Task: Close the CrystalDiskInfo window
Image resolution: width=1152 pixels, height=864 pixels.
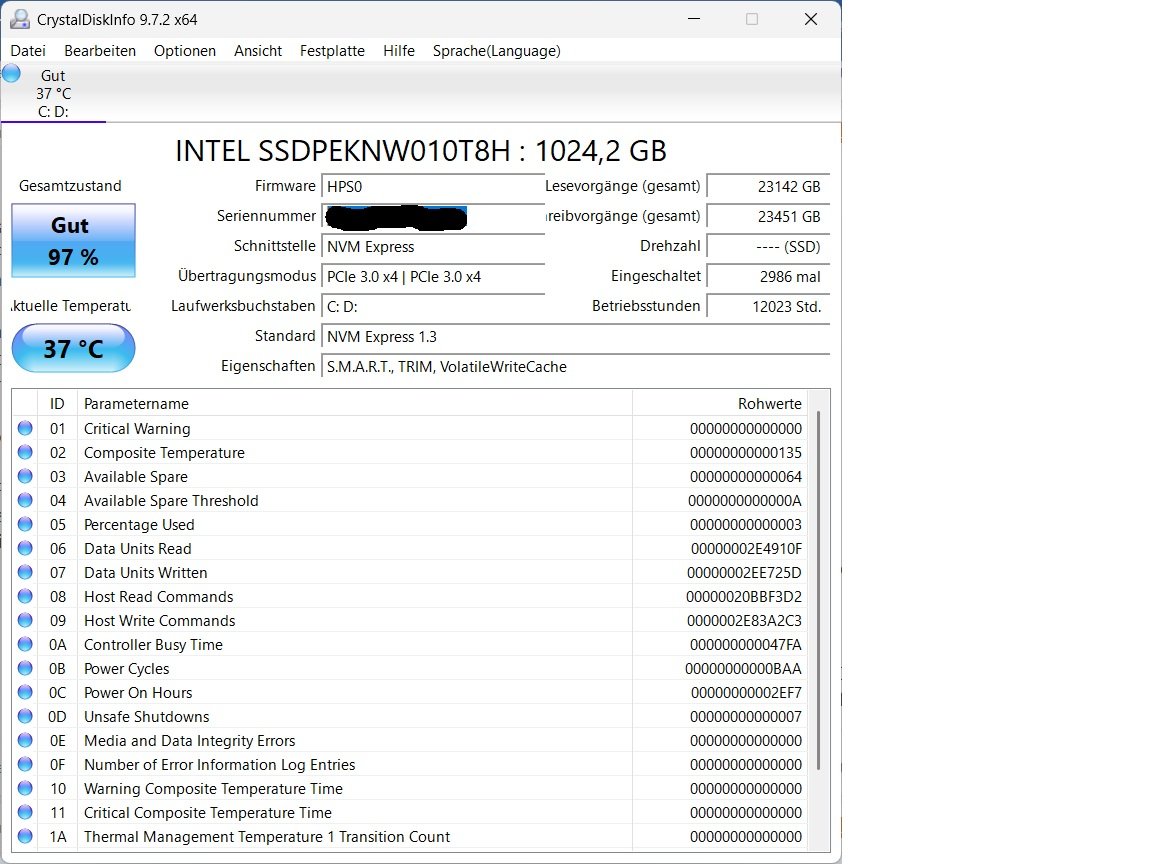Action: pos(811,19)
